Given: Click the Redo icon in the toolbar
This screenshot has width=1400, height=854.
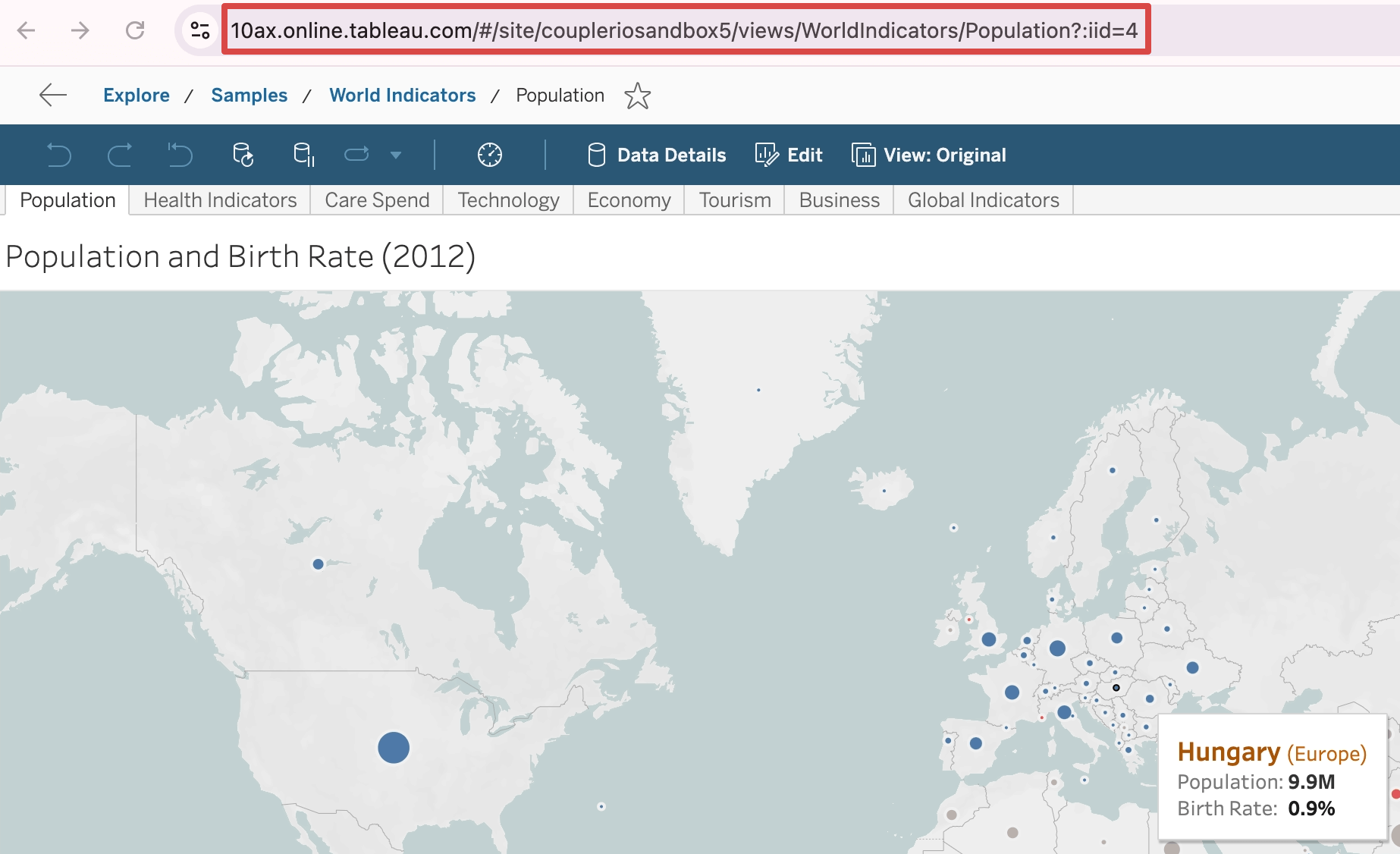Looking at the screenshot, I should [x=120, y=155].
